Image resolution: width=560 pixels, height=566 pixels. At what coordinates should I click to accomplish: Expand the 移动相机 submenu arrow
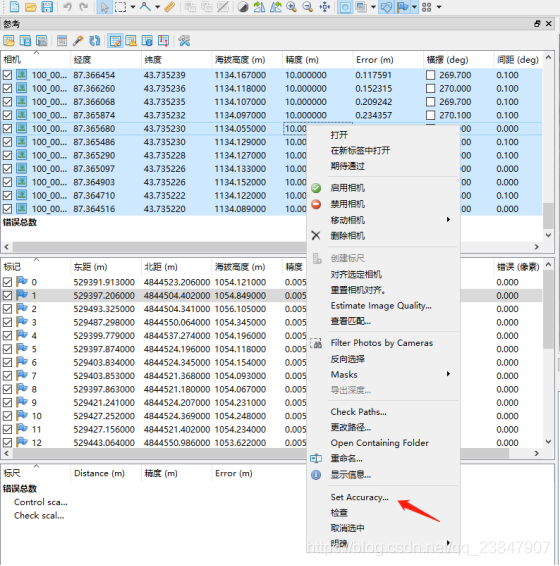pyautogui.click(x=448, y=219)
